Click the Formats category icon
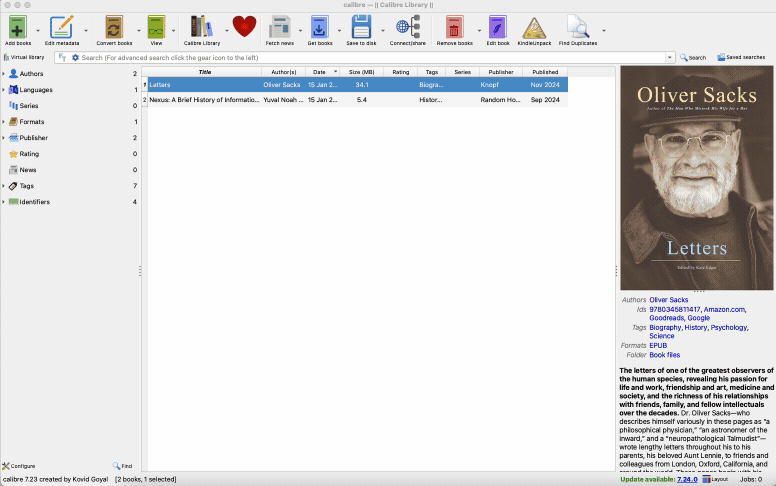This screenshot has width=776, height=486. pyautogui.click(x=13, y=122)
